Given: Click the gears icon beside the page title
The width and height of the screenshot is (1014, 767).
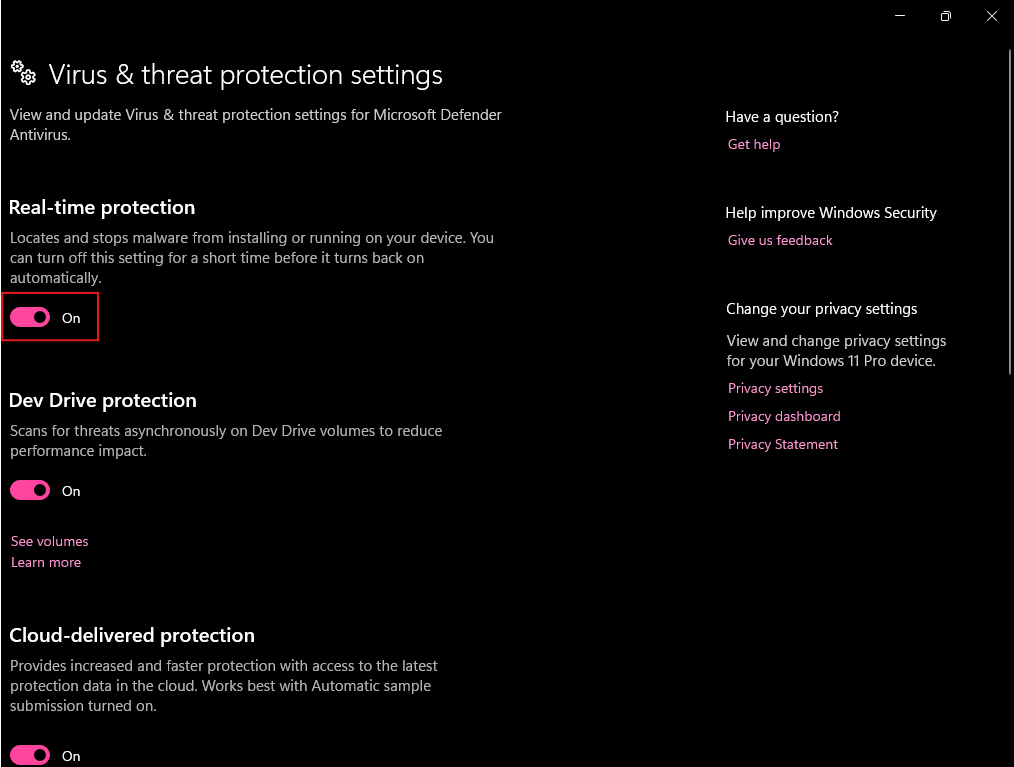Looking at the screenshot, I should pyautogui.click(x=23, y=72).
